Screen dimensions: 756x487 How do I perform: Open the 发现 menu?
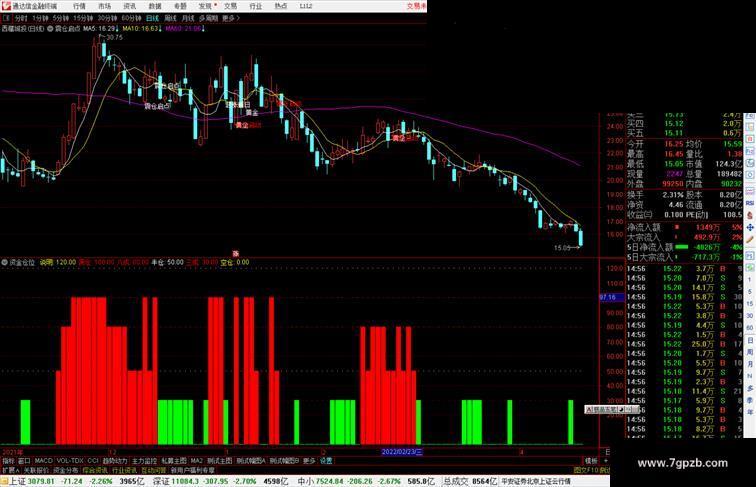pyautogui.click(x=205, y=6)
